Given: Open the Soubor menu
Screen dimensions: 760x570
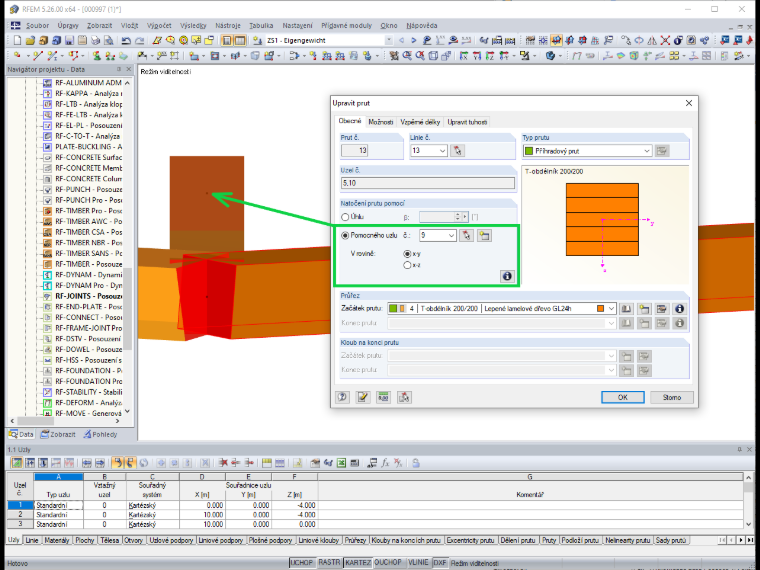Looking at the screenshot, I should (x=37, y=25).
